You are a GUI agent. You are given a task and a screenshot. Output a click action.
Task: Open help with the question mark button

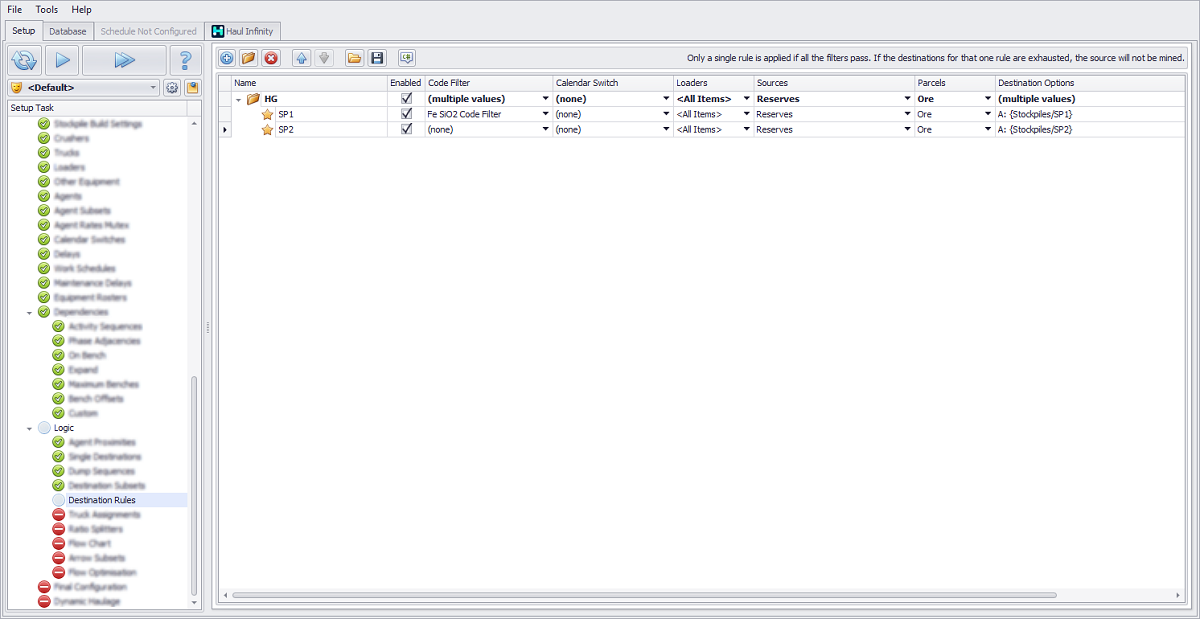tap(185, 60)
